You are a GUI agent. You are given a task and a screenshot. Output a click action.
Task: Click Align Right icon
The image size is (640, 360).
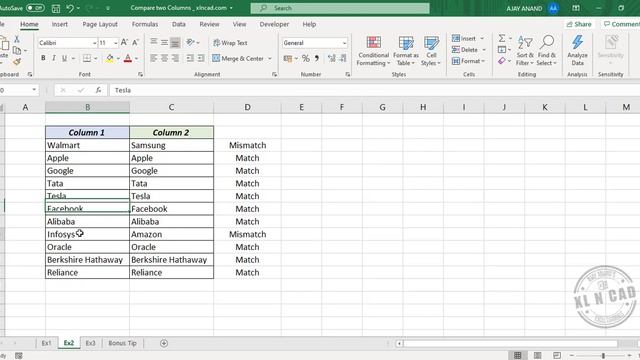click(175, 58)
